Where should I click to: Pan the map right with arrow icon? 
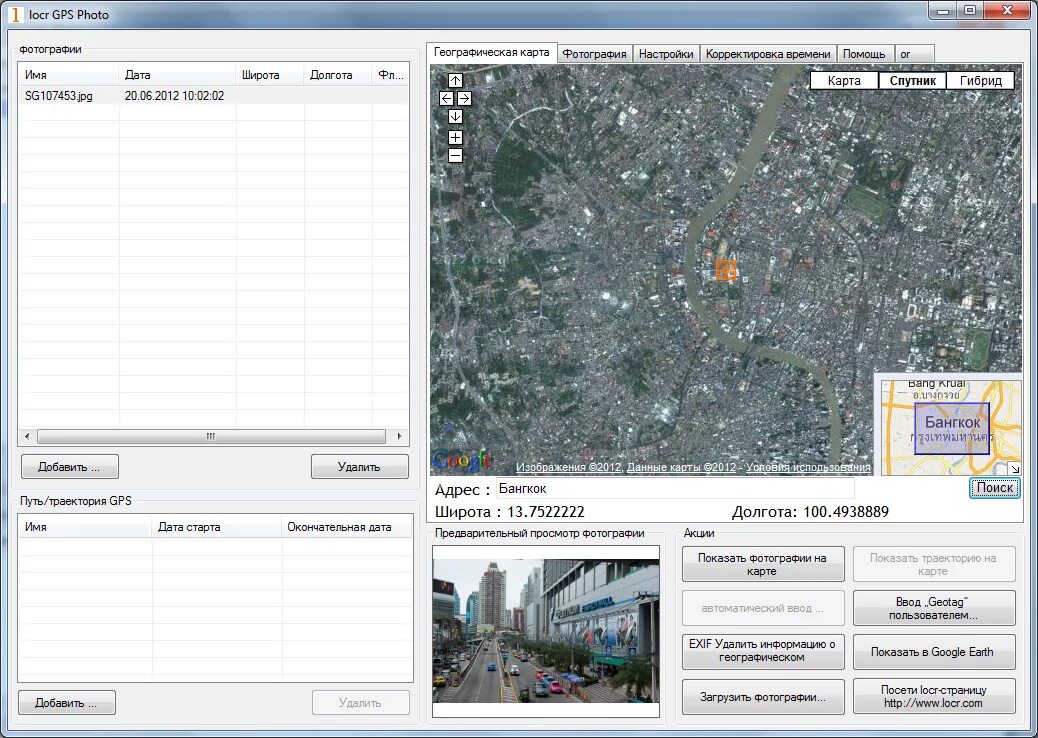coord(465,99)
